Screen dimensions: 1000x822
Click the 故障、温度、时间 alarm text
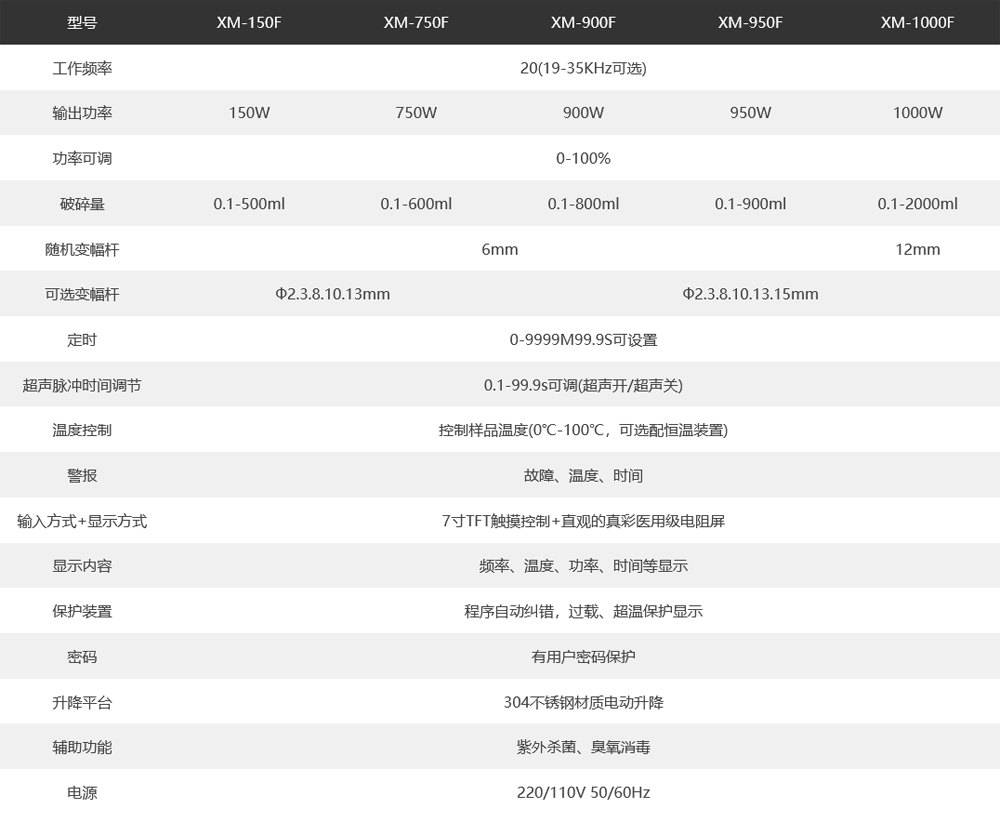click(x=583, y=476)
